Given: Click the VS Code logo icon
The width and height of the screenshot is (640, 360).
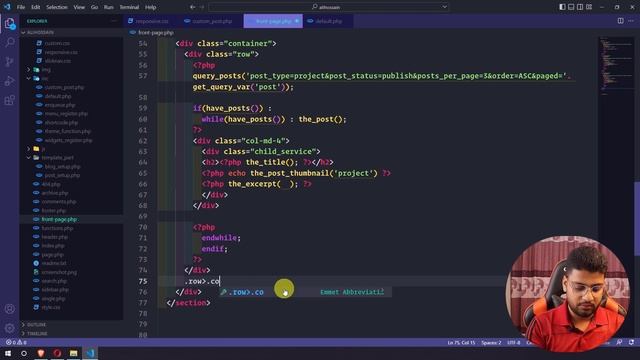Looking at the screenshot, I should [x=7, y=7].
